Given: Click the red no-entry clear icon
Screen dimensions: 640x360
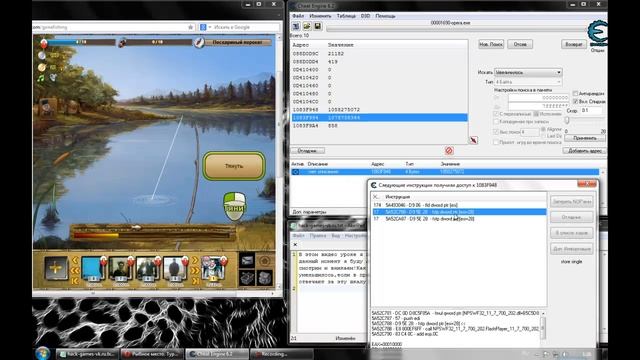Looking at the screenshot, I should coord(449,151).
